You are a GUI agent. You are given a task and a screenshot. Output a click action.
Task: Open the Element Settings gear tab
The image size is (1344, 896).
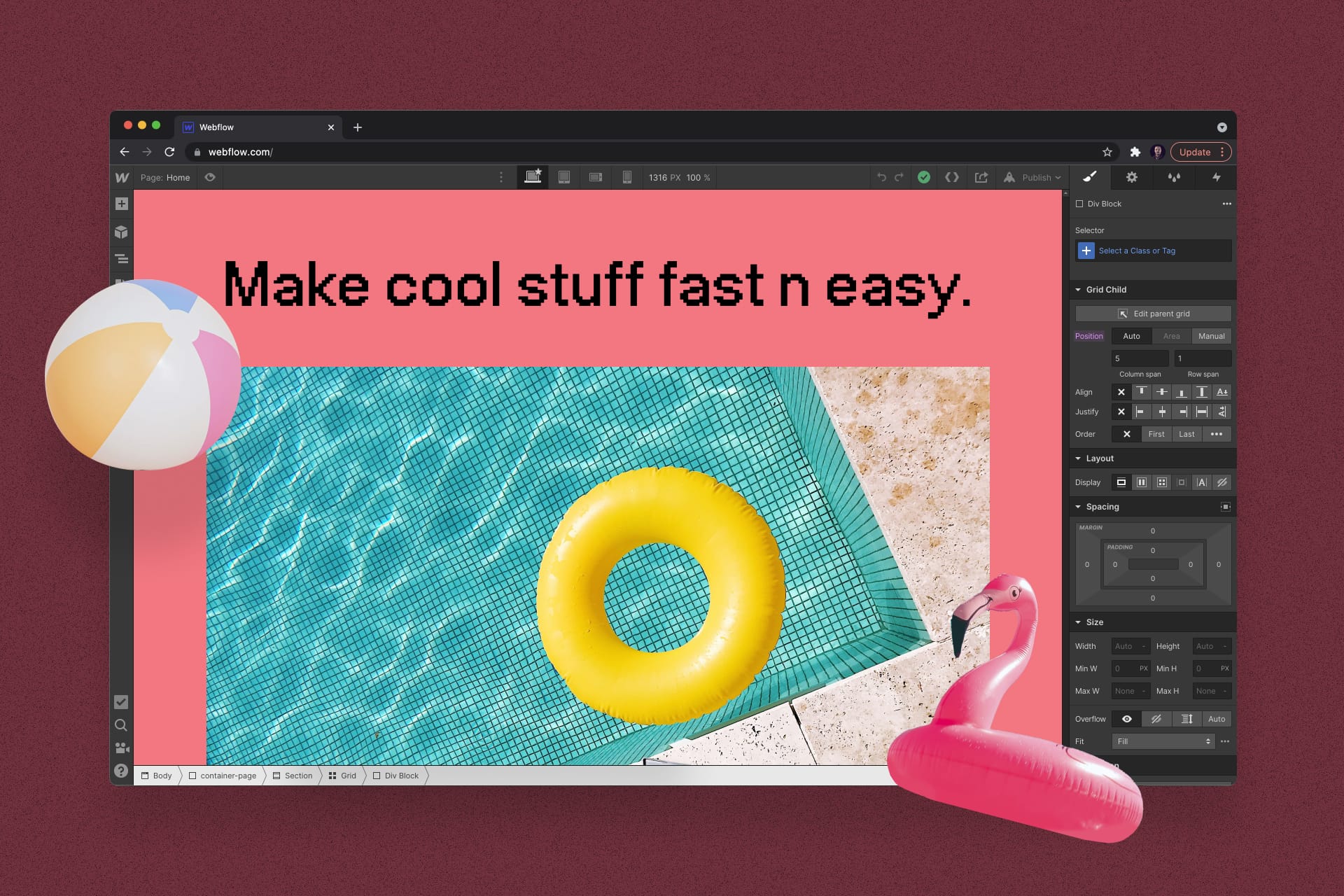(1131, 178)
